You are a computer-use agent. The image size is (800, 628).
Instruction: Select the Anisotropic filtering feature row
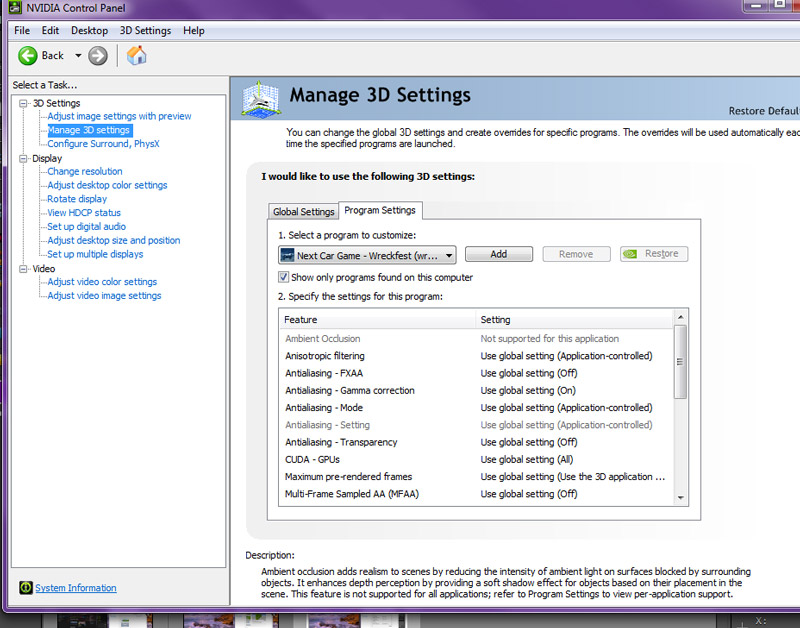(x=476, y=356)
